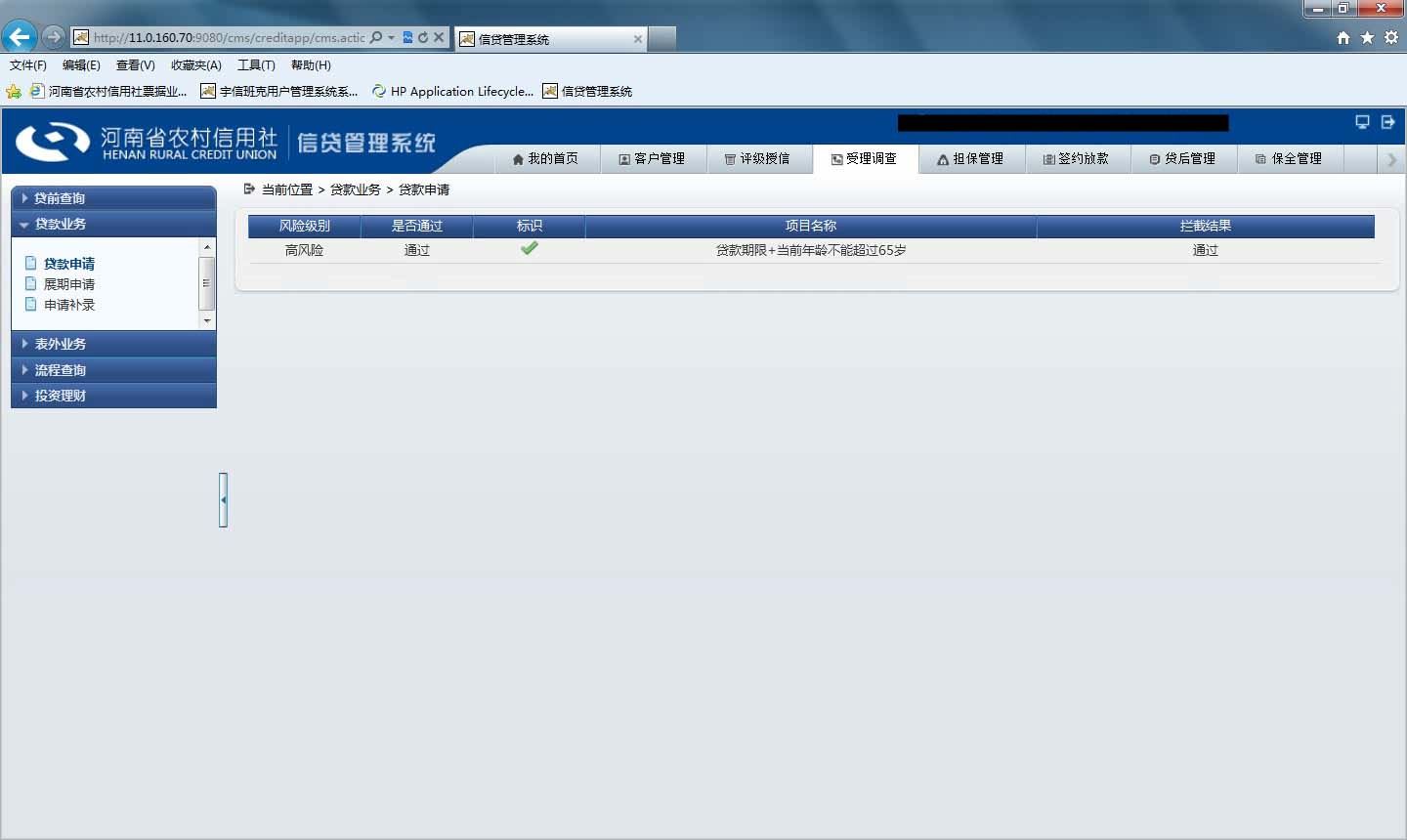Collapse the left sidebar with the splitter handle
This screenshot has width=1407, height=840.
223,500
